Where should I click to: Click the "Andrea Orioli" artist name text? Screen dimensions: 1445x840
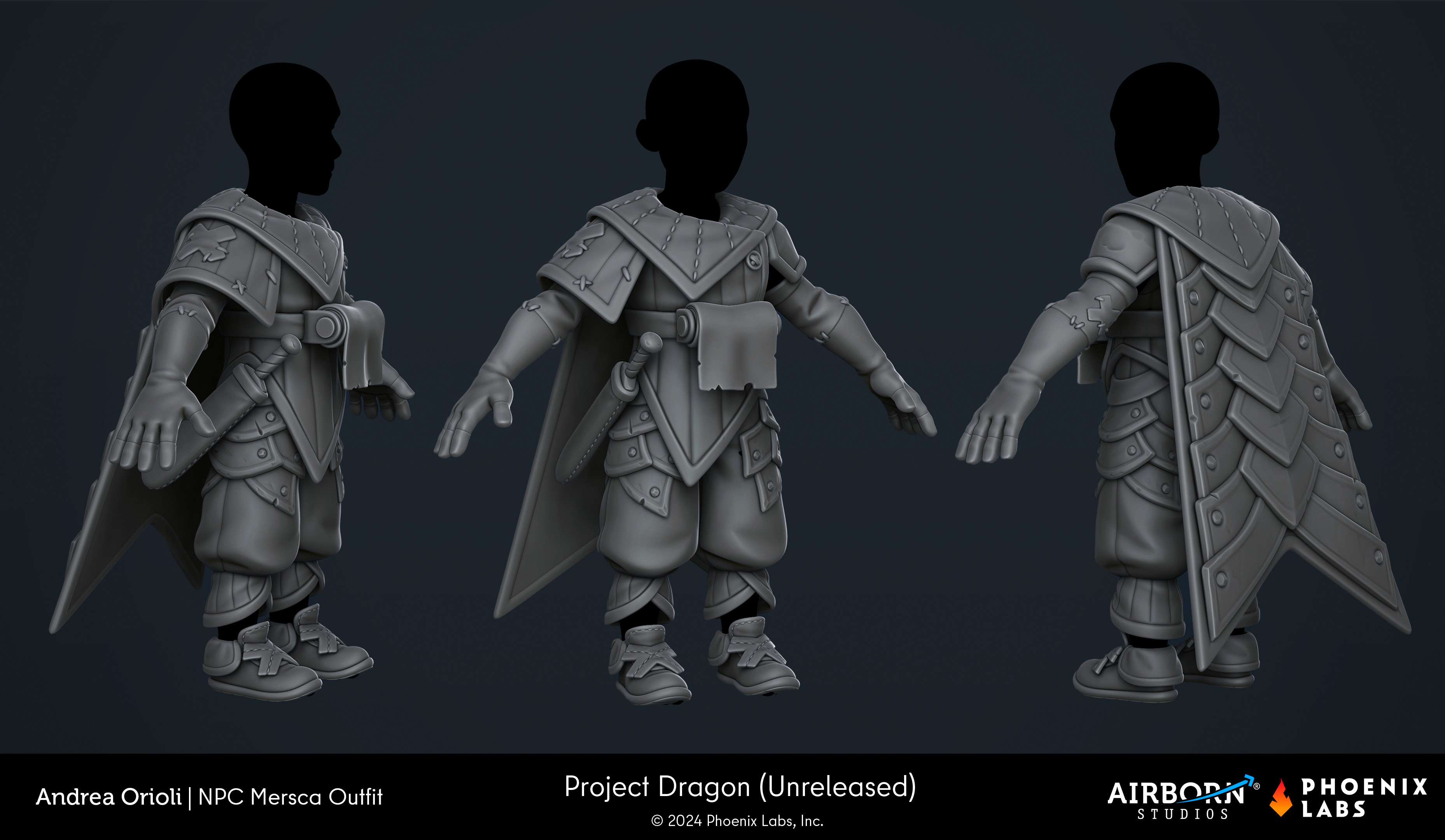(x=109, y=797)
